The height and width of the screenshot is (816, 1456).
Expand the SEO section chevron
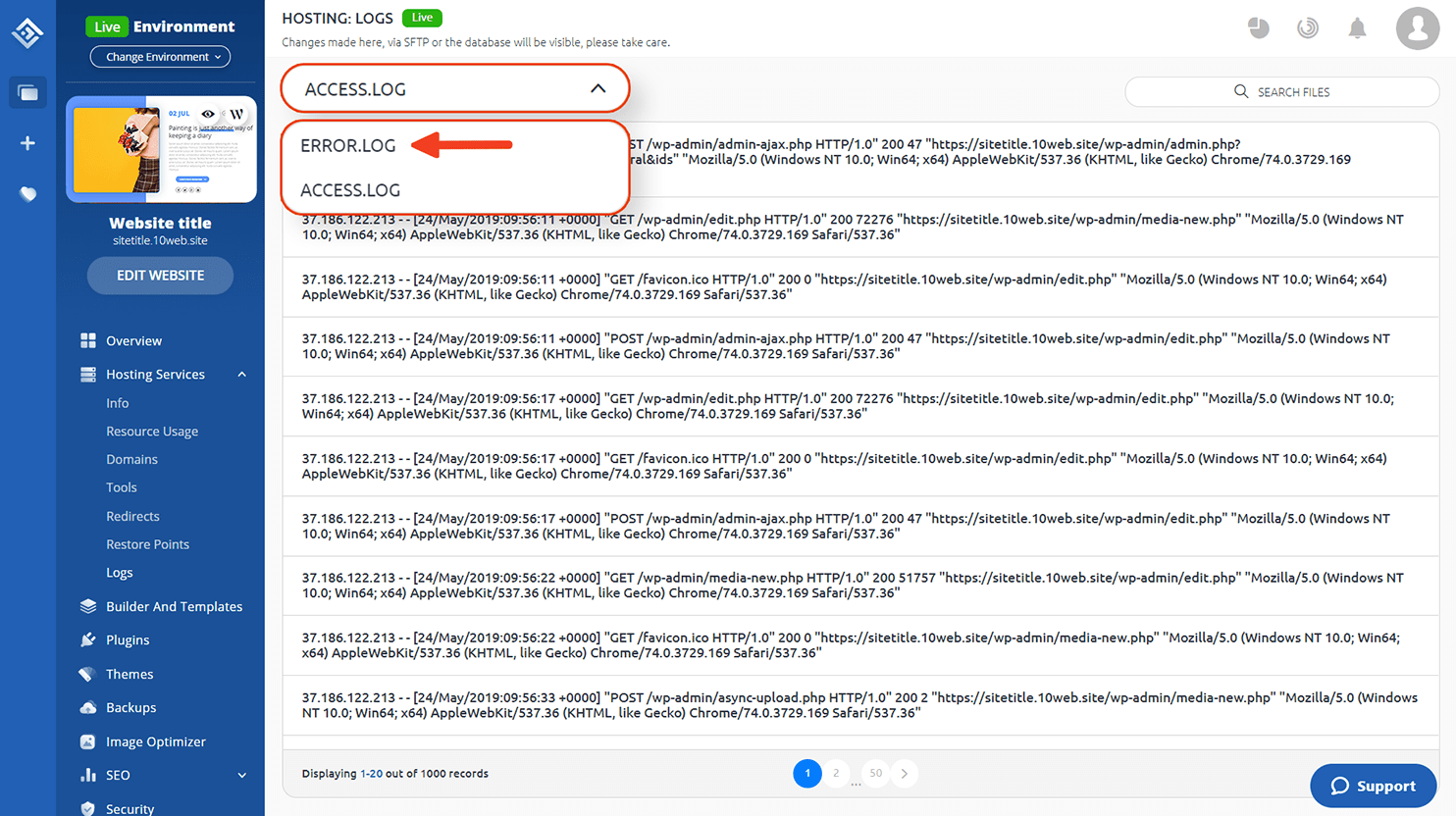click(x=241, y=775)
